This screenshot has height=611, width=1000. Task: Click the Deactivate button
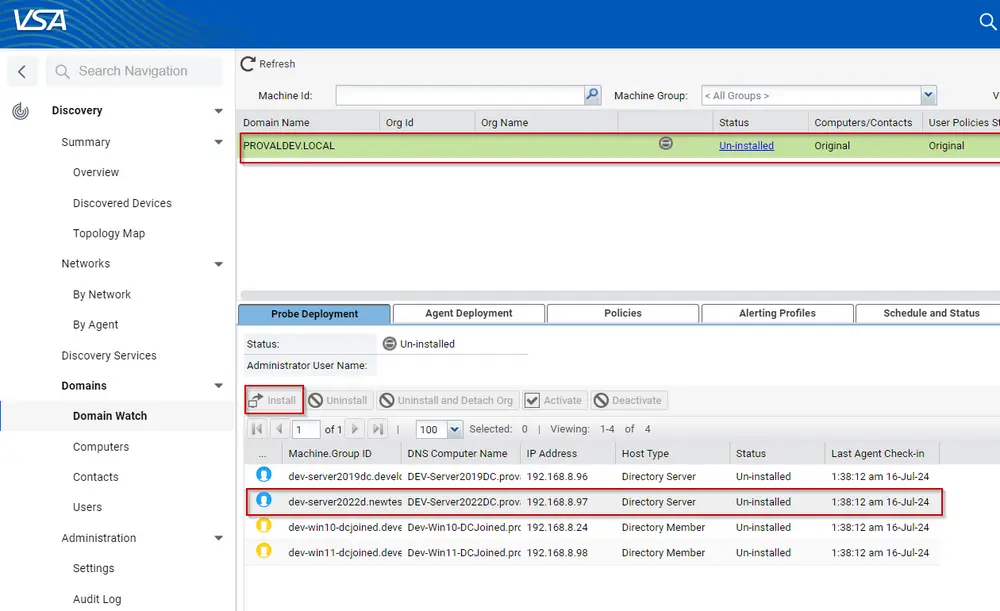click(628, 400)
